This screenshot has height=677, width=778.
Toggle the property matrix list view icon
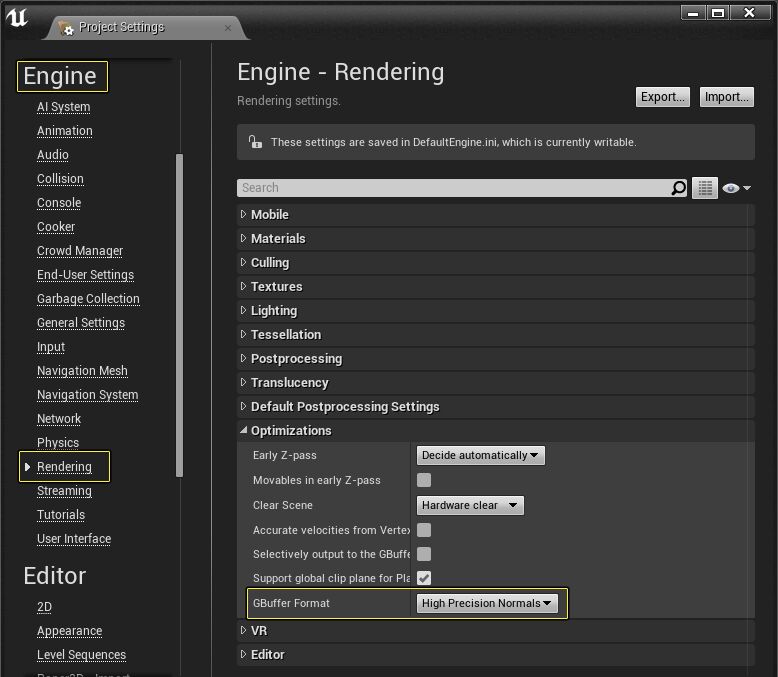click(x=705, y=188)
